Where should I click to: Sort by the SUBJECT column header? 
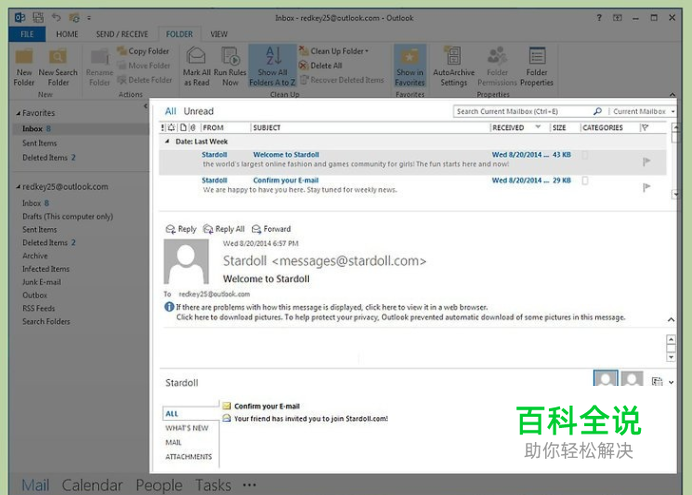(x=267, y=128)
